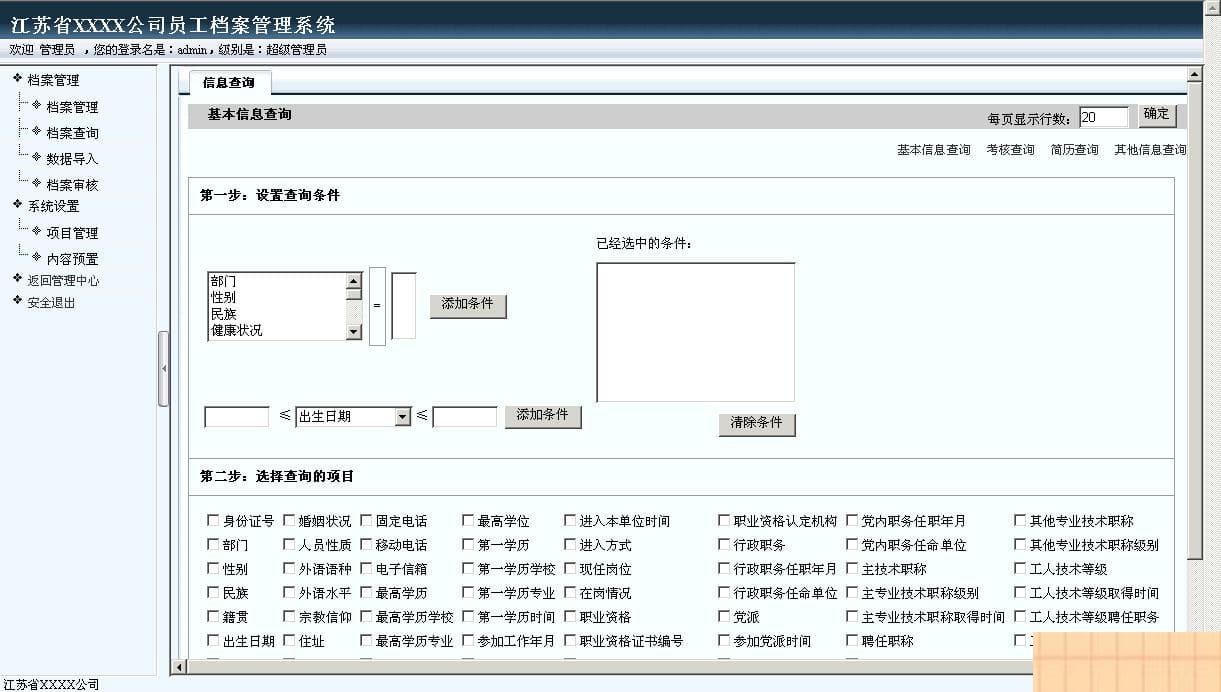Click the 每页显示行数 input field
This screenshot has width=1221, height=692.
pyautogui.click(x=1103, y=116)
